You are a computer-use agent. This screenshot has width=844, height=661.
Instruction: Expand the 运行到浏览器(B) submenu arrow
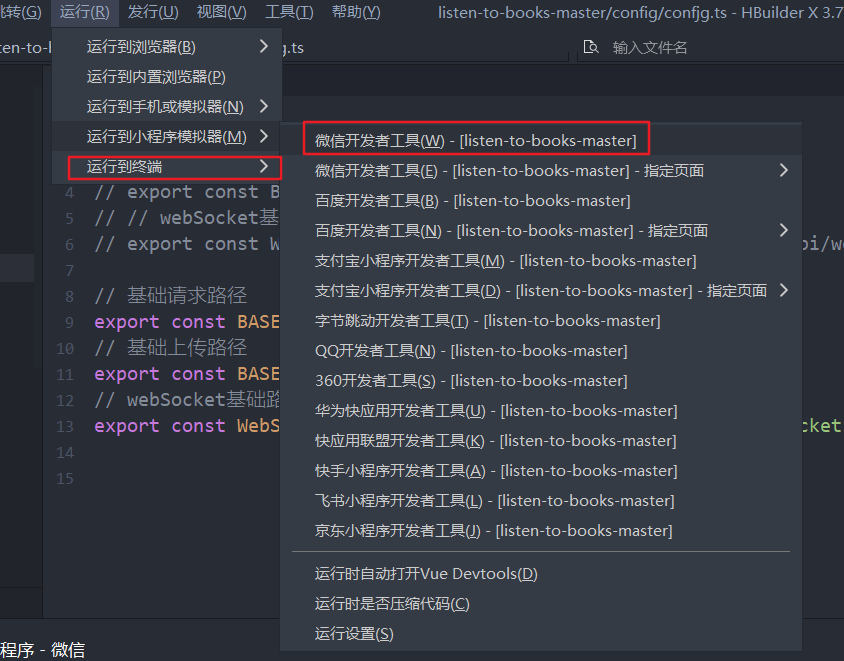(264, 46)
